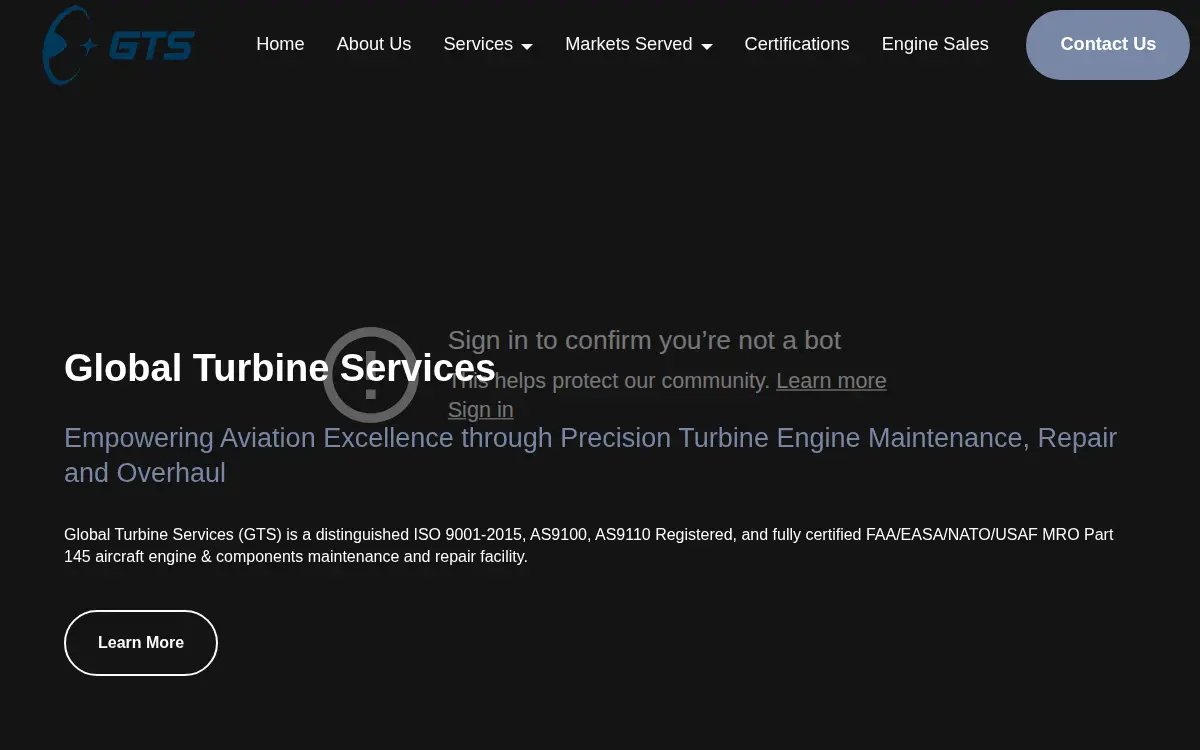This screenshot has height=750, width=1200.
Task: Open the Certifications page
Action: pyautogui.click(x=797, y=44)
